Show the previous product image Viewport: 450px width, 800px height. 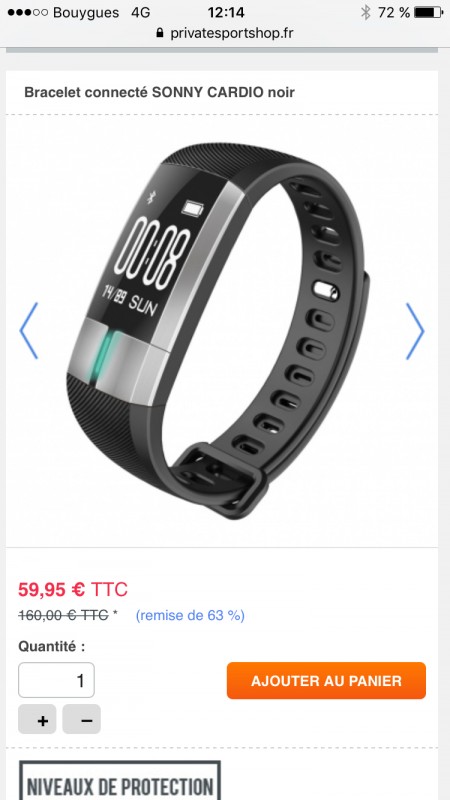point(29,331)
